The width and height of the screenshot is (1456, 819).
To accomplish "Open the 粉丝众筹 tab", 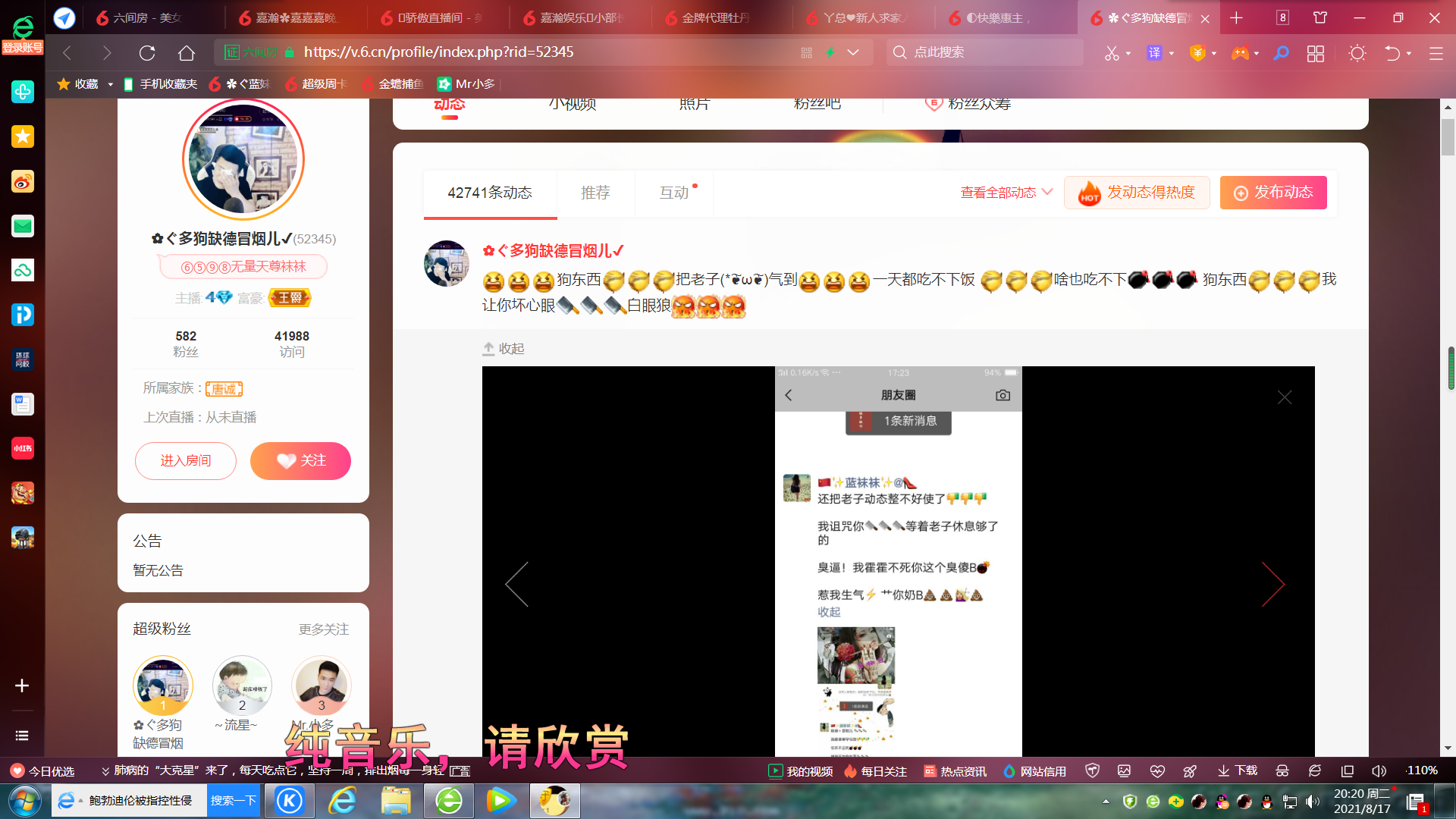I will point(968,105).
